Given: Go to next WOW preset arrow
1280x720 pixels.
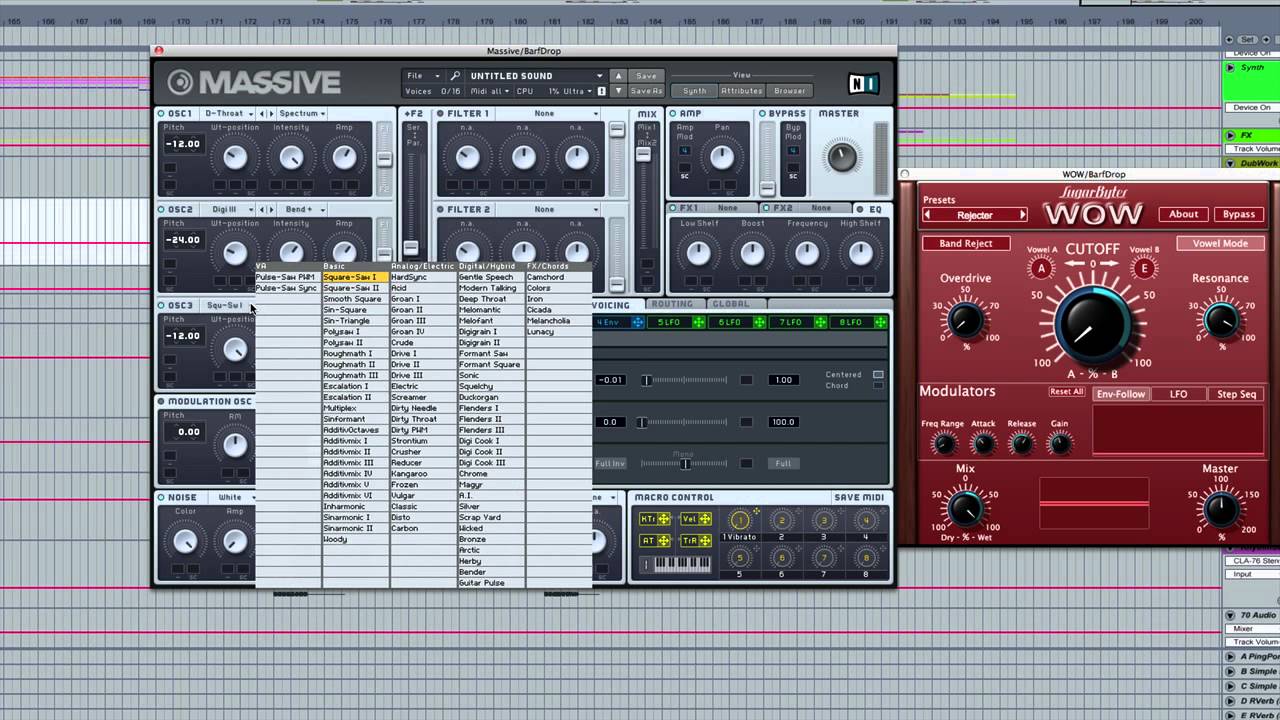Looking at the screenshot, I should point(1022,215).
